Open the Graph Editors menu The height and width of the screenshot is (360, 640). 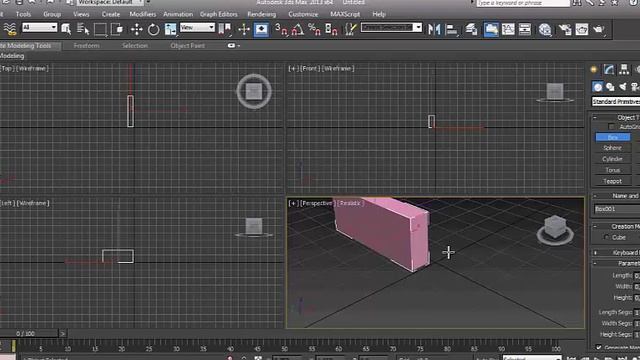[219, 14]
